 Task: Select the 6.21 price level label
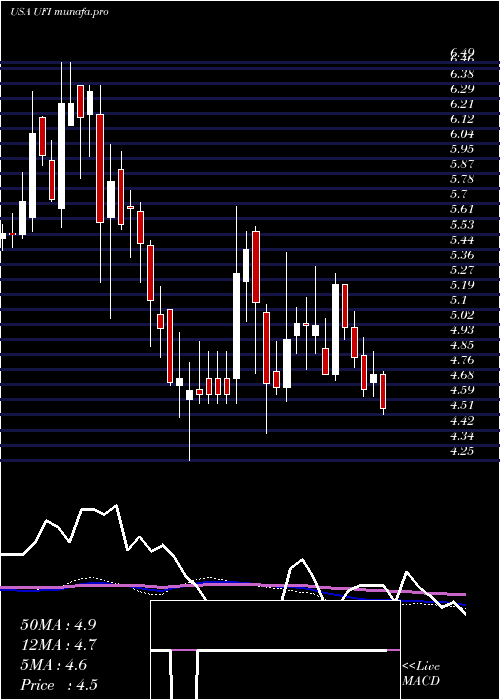coord(462,104)
